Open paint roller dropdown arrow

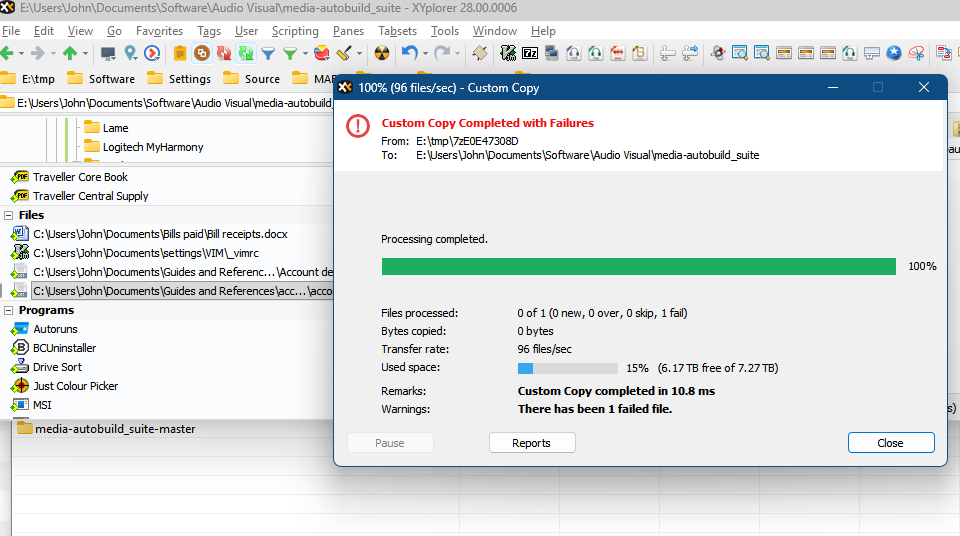click(x=359, y=54)
